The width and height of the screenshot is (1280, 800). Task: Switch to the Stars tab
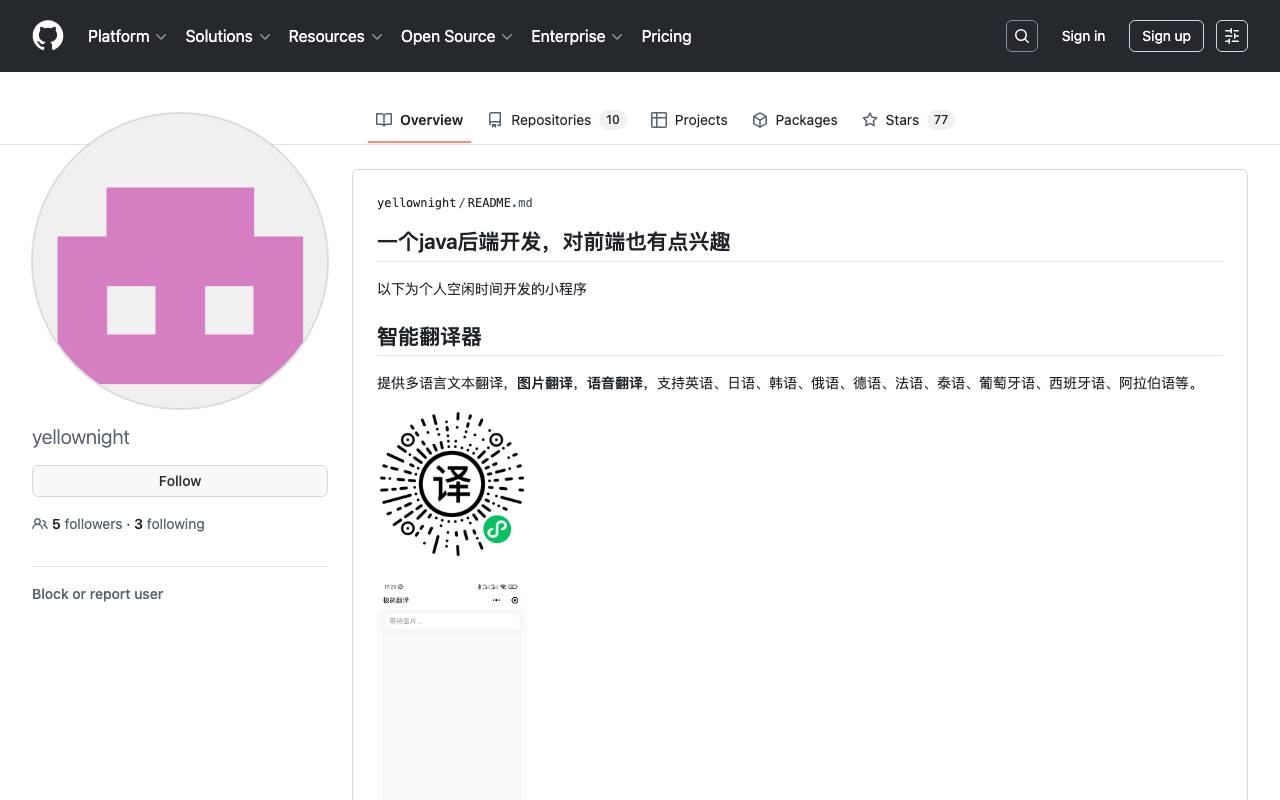pos(908,120)
